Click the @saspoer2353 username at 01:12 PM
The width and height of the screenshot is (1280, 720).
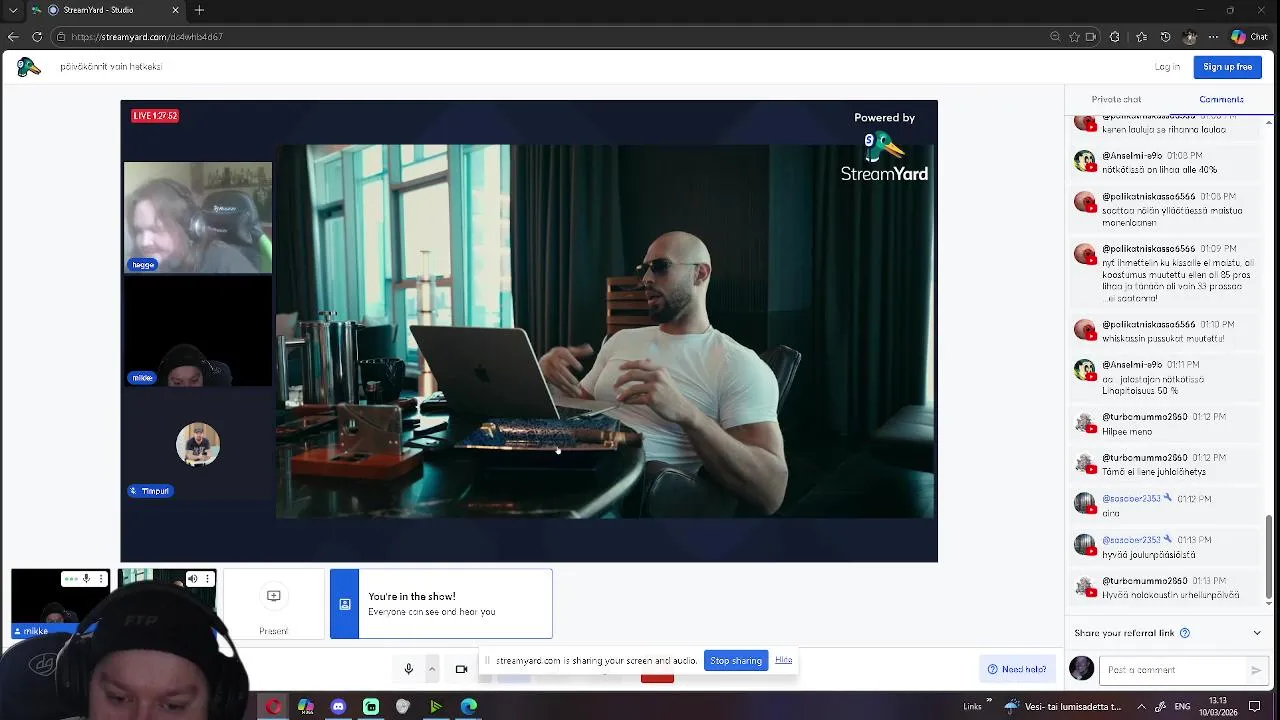coord(1131,498)
